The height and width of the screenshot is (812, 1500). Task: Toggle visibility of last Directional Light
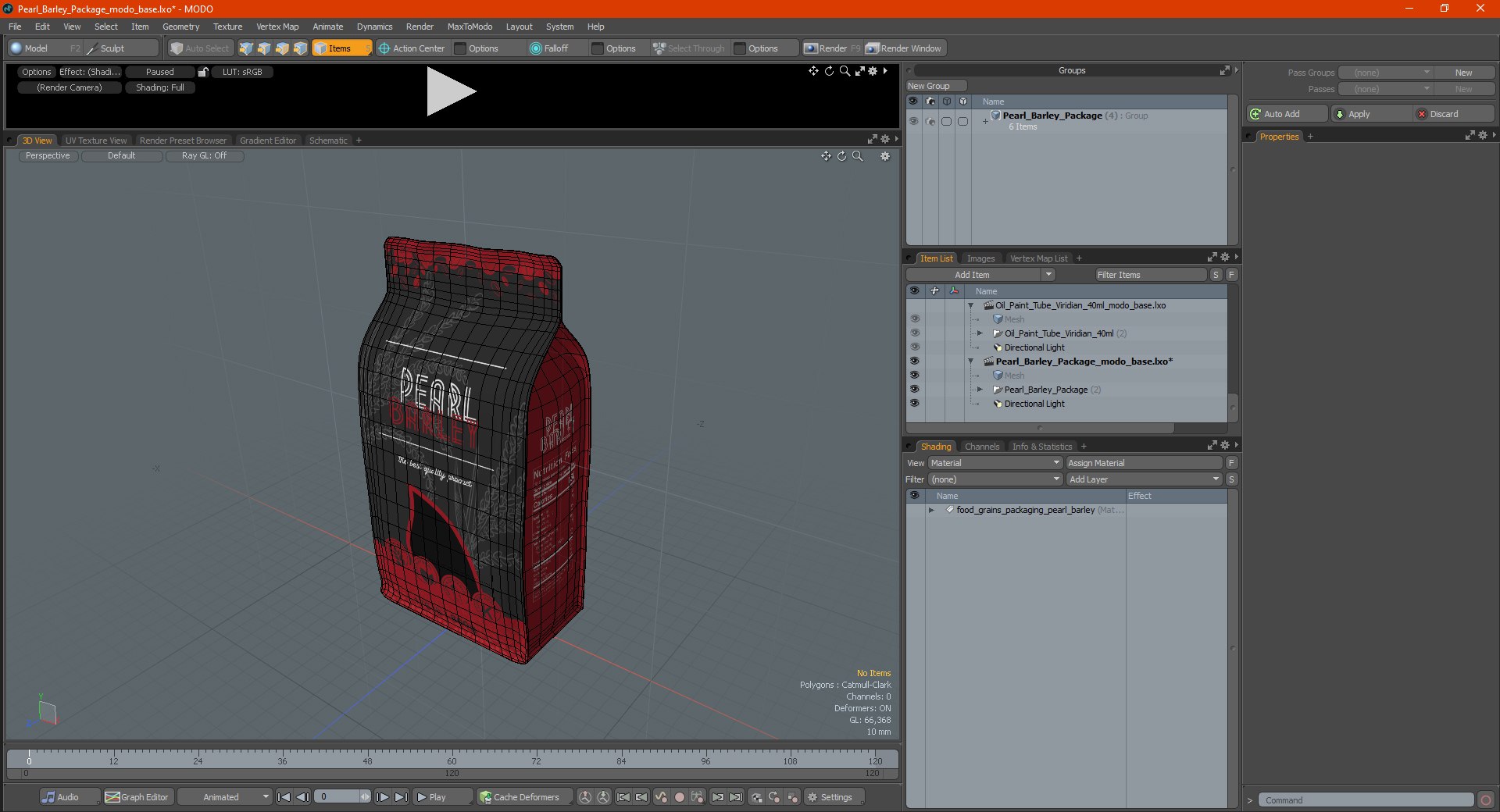(914, 404)
